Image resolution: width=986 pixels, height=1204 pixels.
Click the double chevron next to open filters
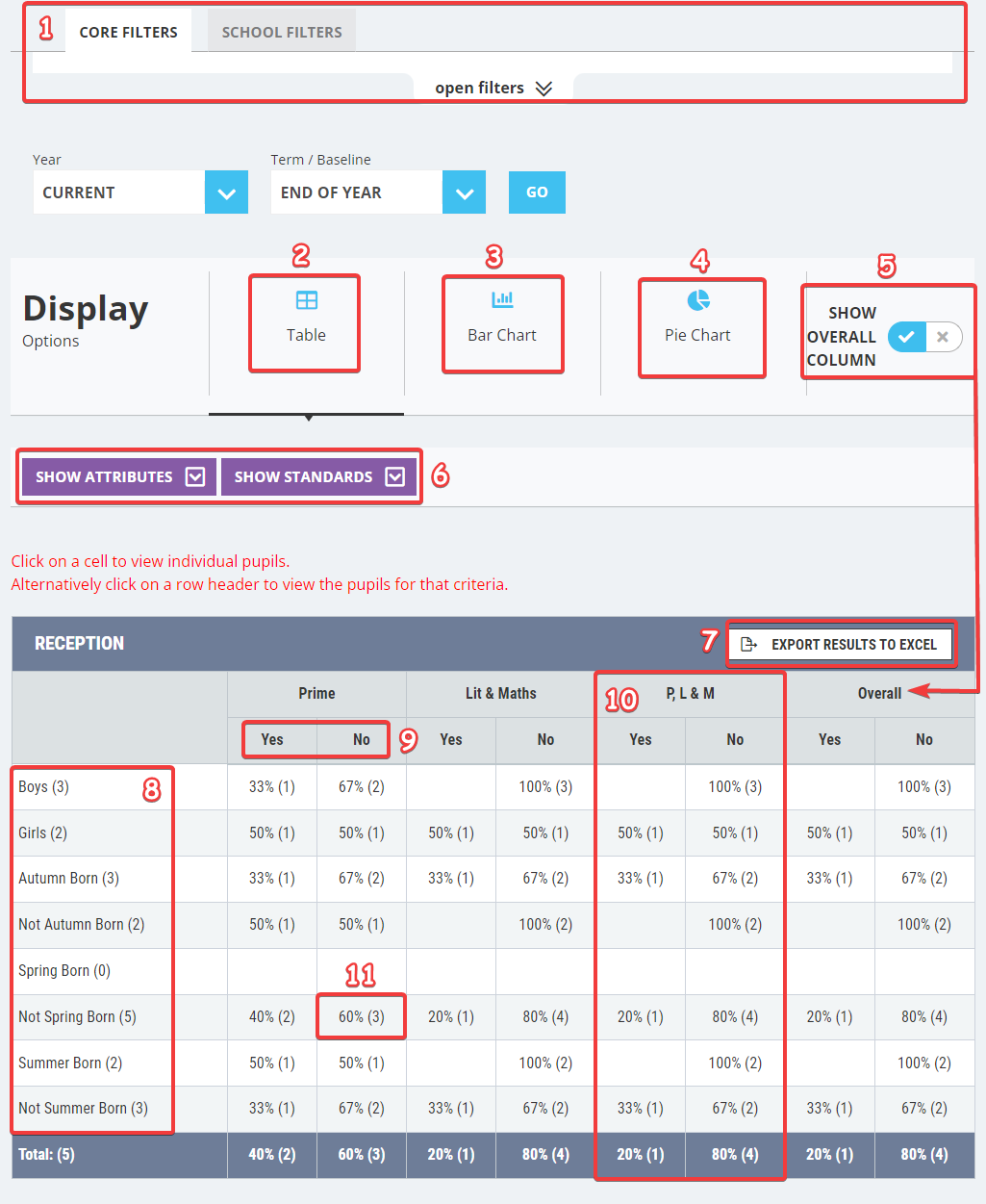(544, 89)
